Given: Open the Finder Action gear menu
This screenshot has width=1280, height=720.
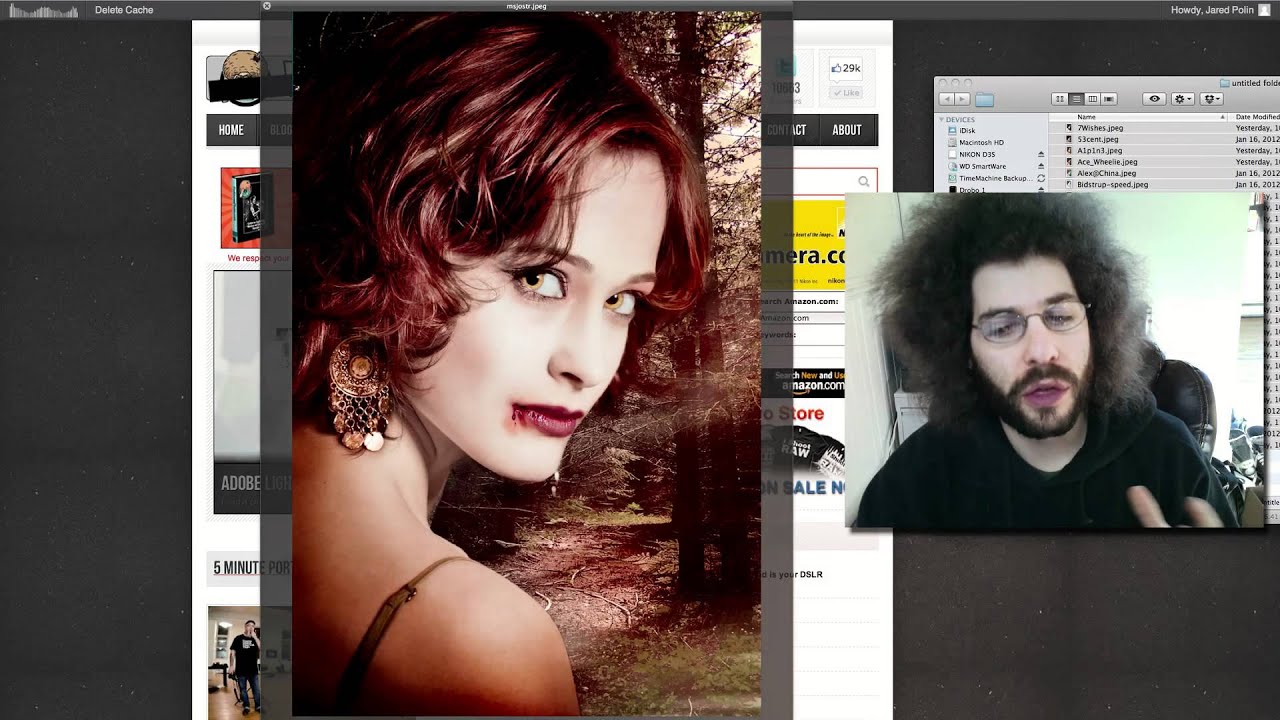Looking at the screenshot, I should [1183, 99].
